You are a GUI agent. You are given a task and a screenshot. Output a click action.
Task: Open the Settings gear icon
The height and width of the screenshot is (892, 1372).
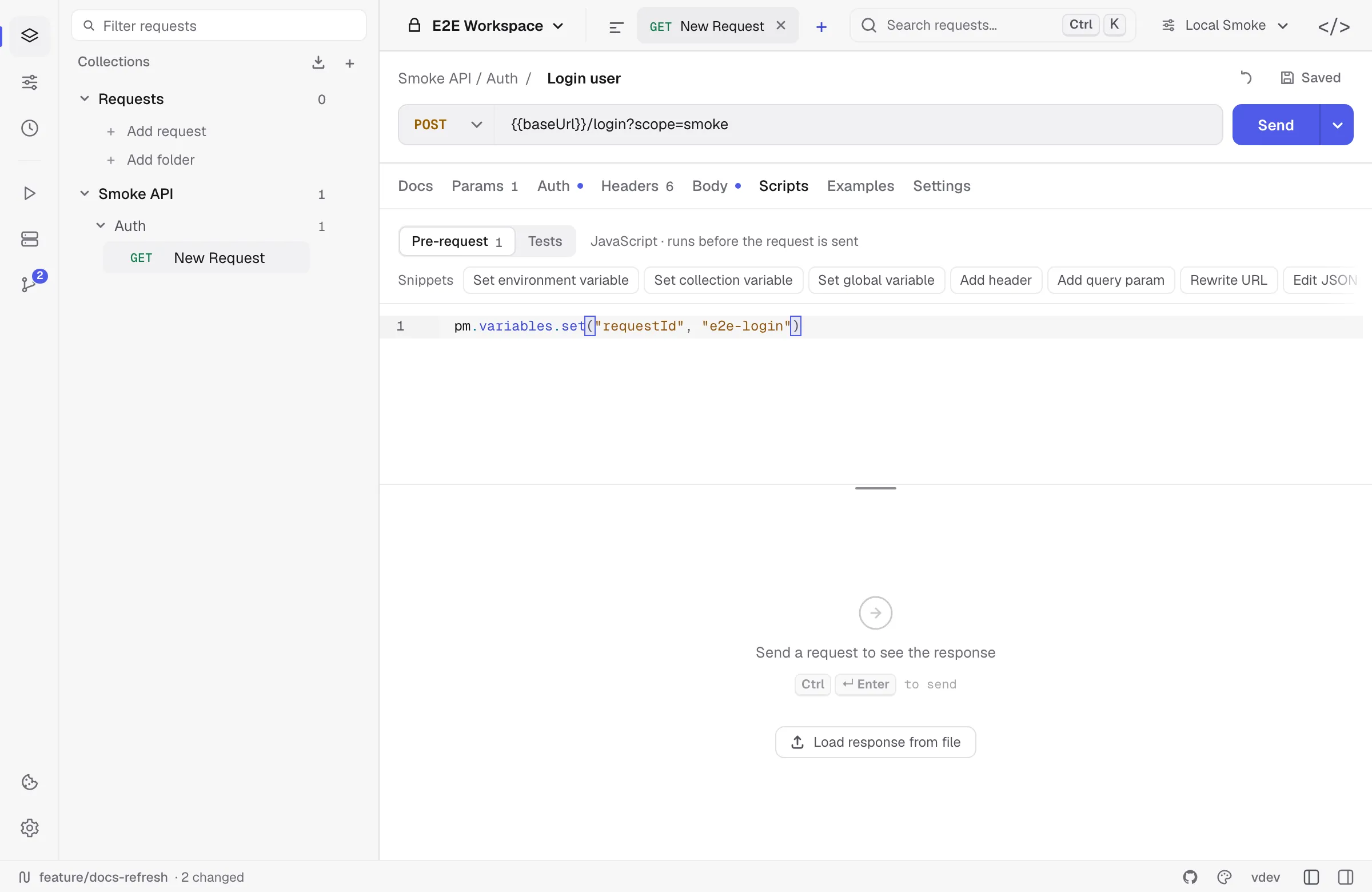29,828
